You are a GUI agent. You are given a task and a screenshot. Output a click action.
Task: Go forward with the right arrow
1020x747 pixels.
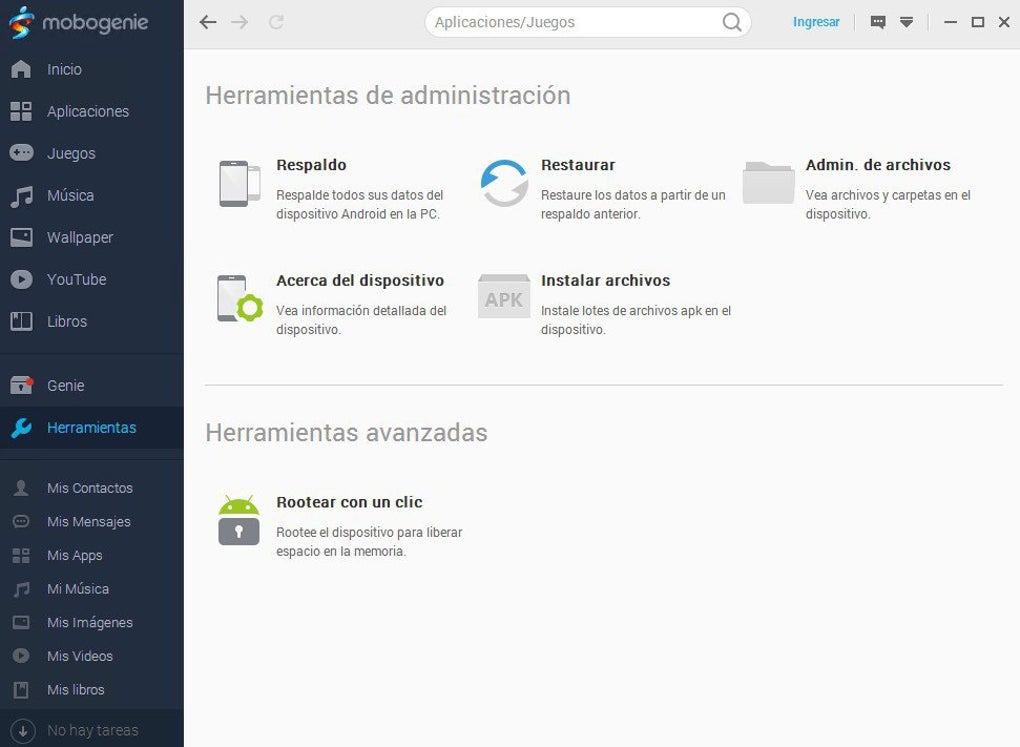(x=240, y=22)
